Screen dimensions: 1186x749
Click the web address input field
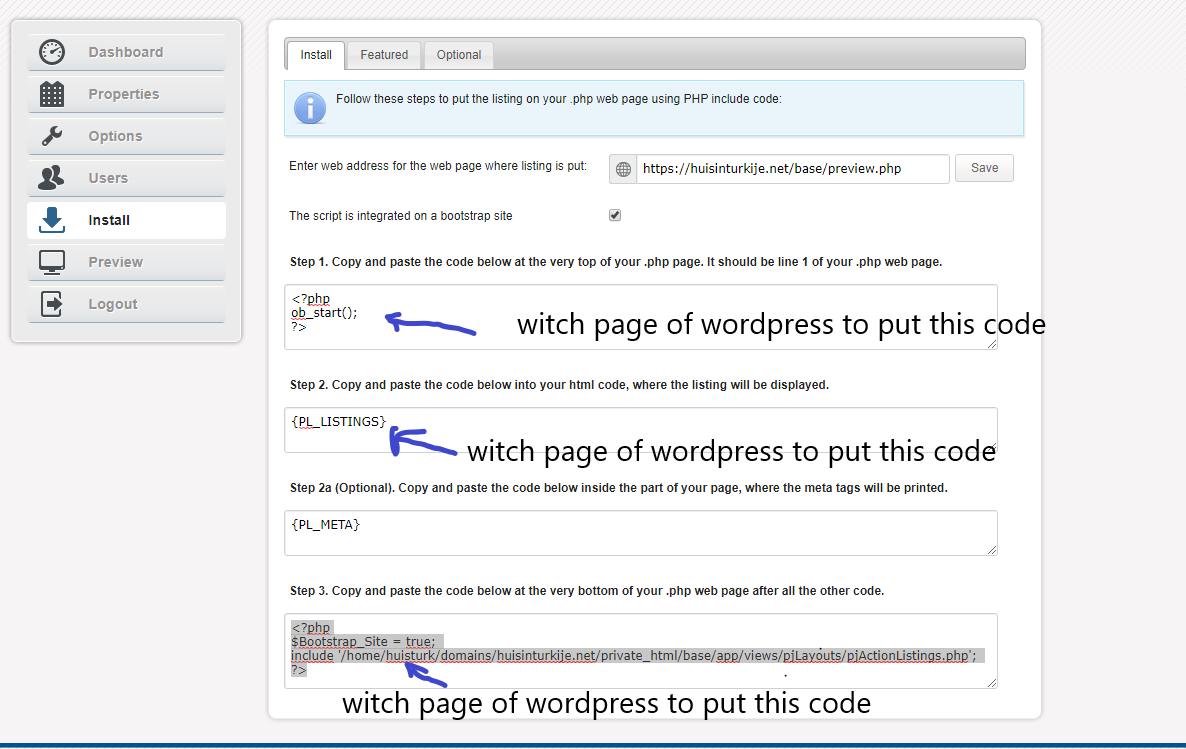tap(792, 169)
